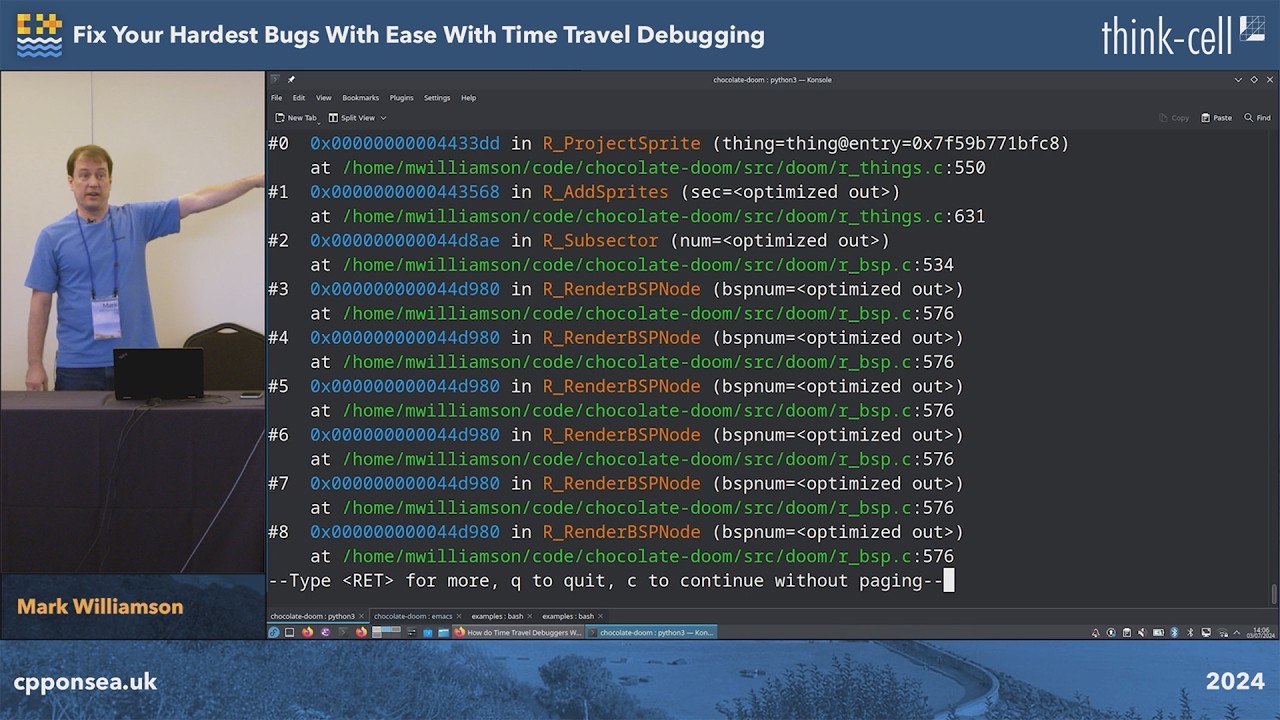
Task: Open the View menu
Action: tap(324, 98)
